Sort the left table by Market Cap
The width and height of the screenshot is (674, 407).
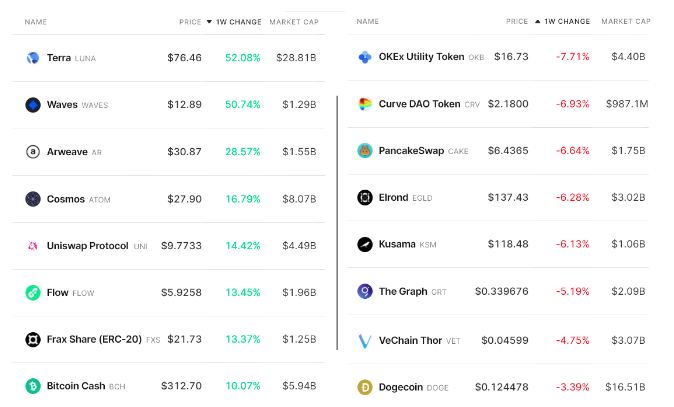[x=296, y=21]
